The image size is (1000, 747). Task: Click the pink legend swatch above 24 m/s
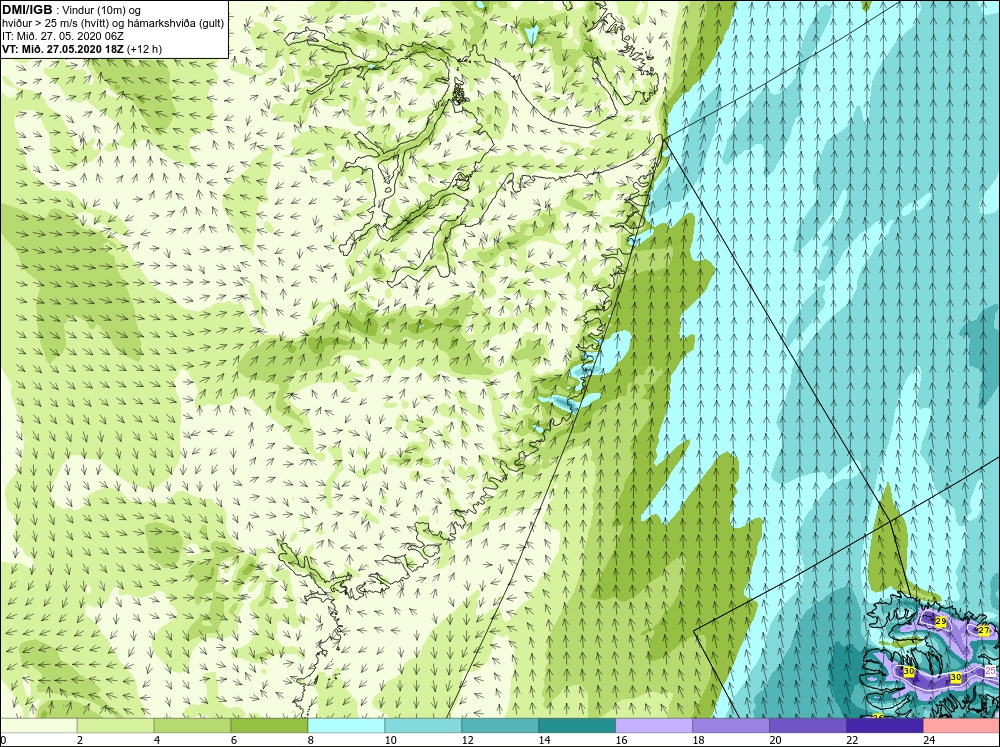click(962, 726)
